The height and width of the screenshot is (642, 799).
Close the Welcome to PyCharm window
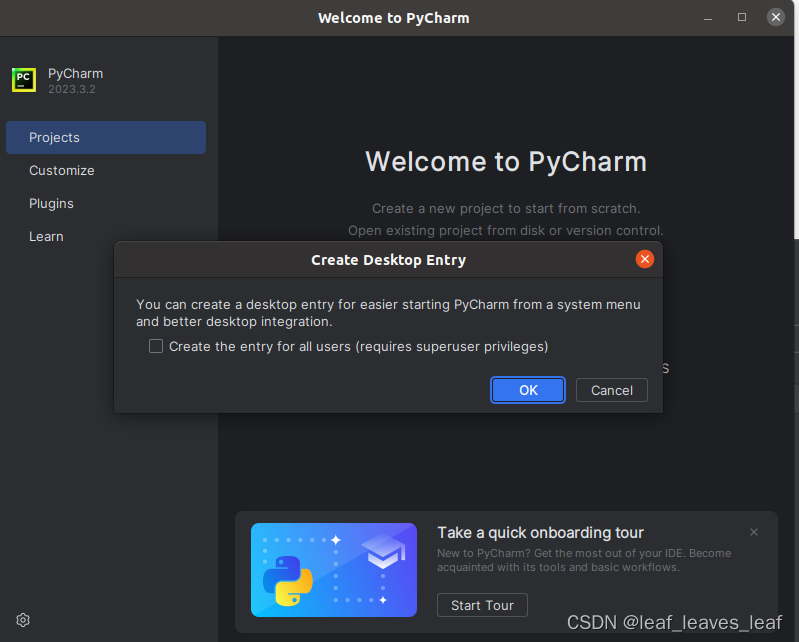tap(776, 17)
